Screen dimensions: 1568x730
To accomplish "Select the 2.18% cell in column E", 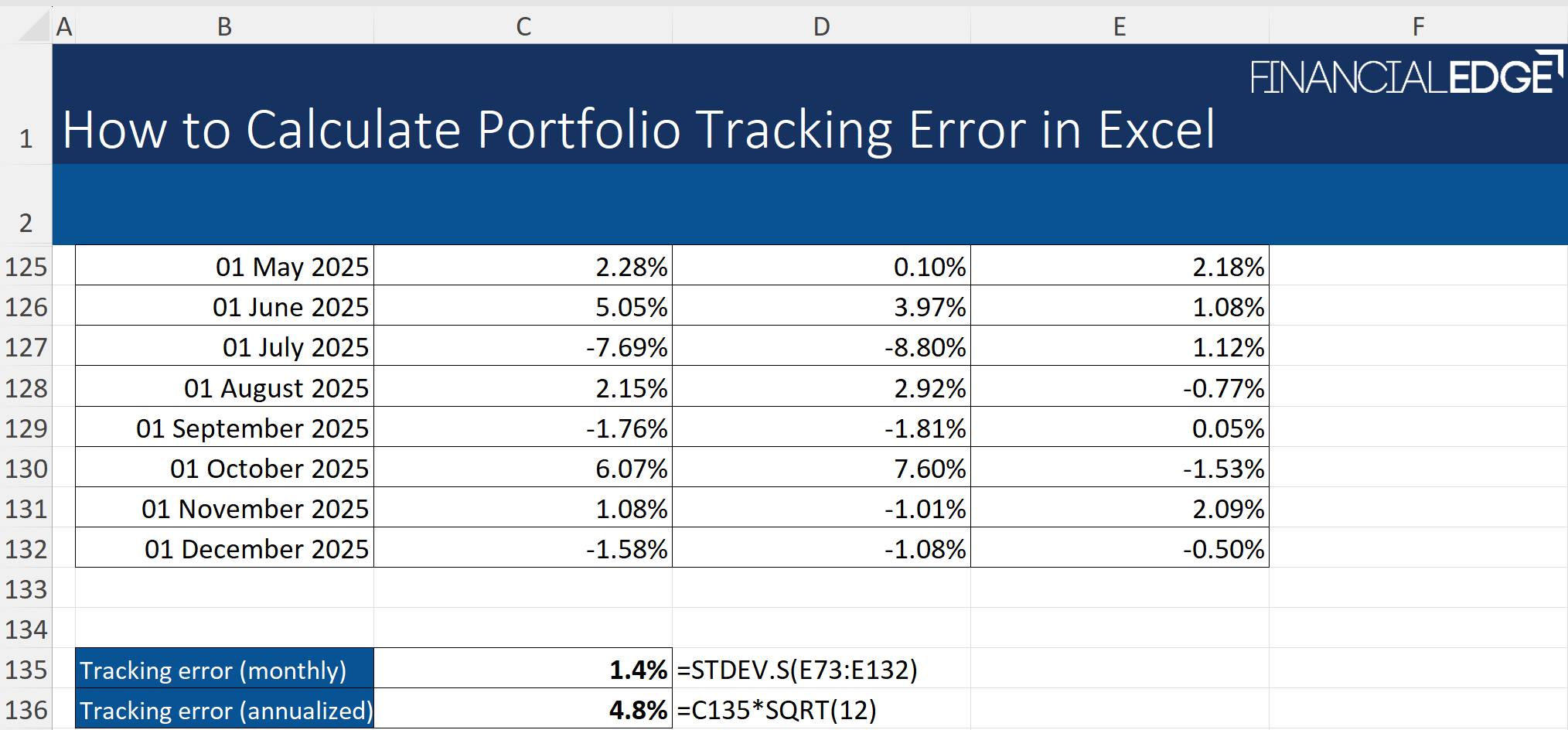I will pyautogui.click(x=1120, y=267).
